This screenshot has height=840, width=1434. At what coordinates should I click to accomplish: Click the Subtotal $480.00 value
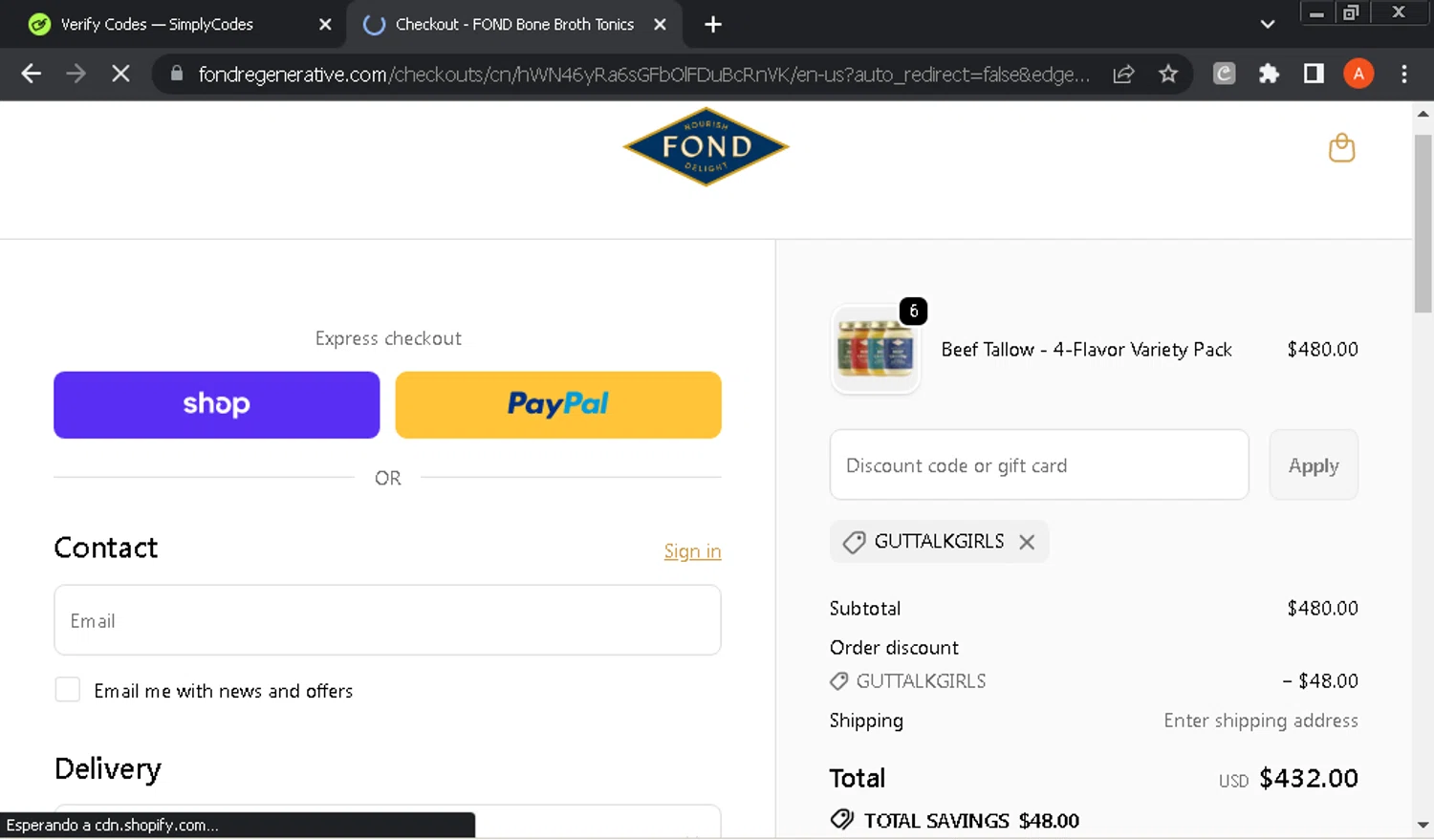tap(1322, 609)
